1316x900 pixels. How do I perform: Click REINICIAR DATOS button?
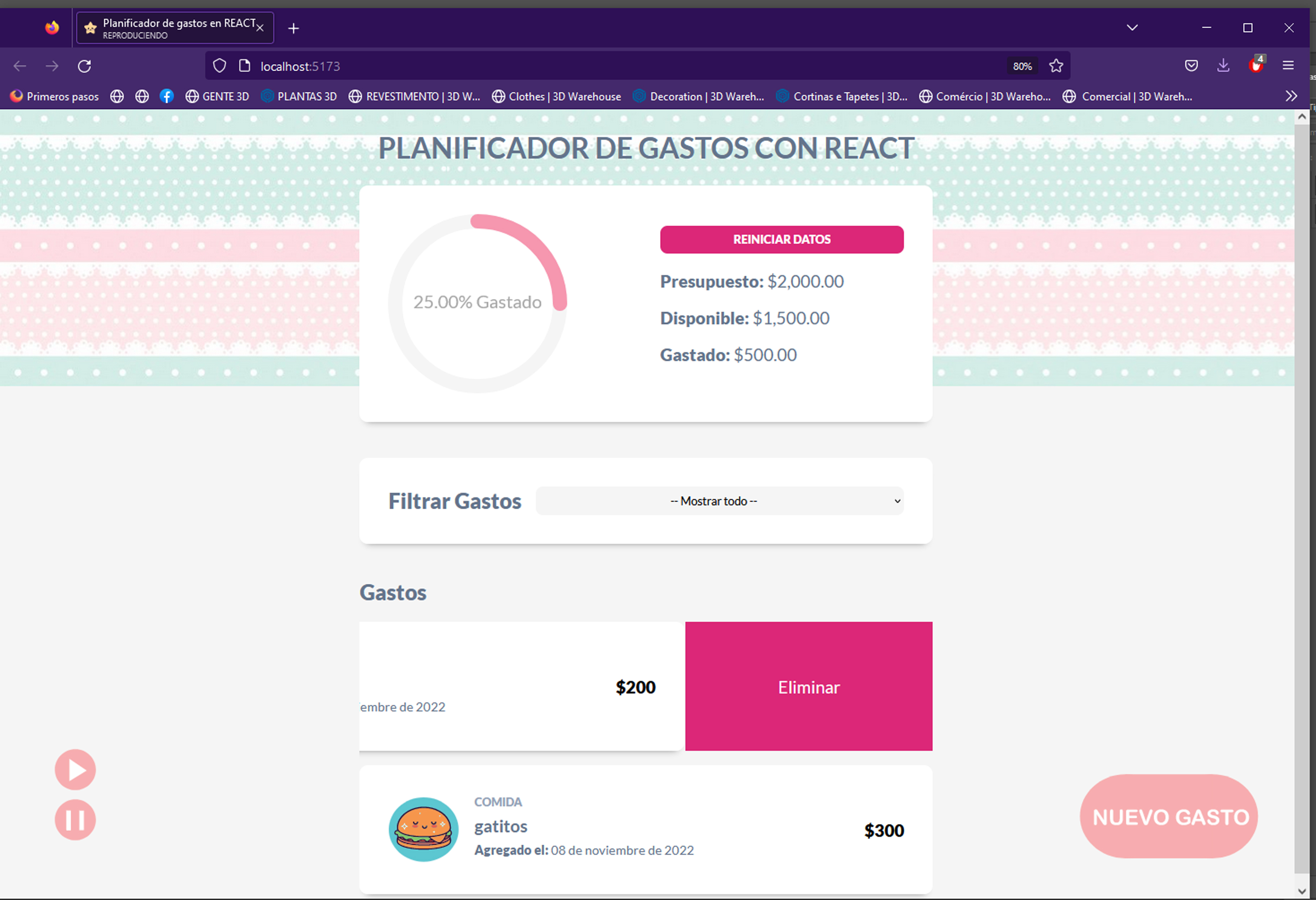click(x=781, y=239)
